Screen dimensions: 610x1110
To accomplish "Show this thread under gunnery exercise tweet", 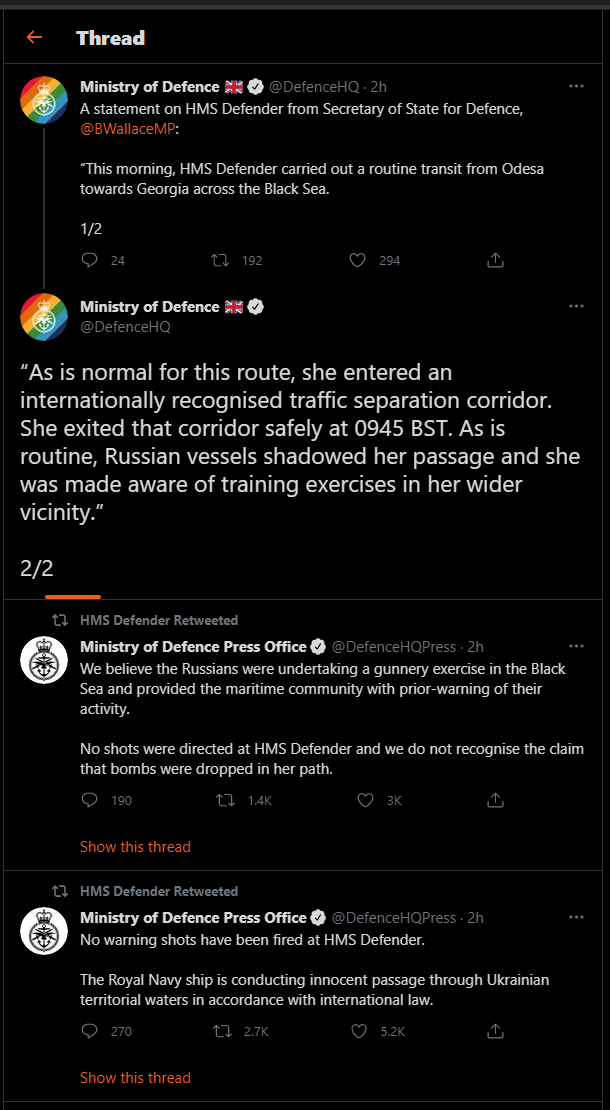I will point(135,847).
